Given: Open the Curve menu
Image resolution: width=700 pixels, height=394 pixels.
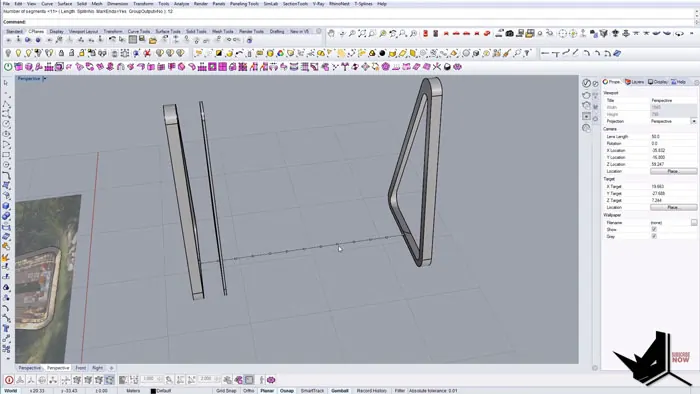Looking at the screenshot, I should [47, 4].
